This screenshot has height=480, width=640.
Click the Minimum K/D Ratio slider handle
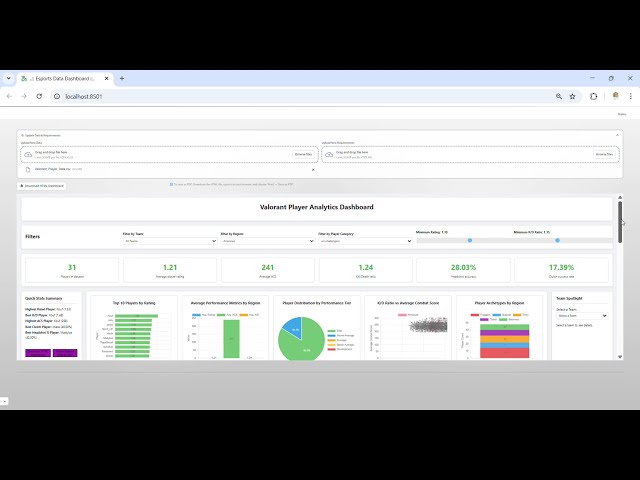(x=558, y=240)
